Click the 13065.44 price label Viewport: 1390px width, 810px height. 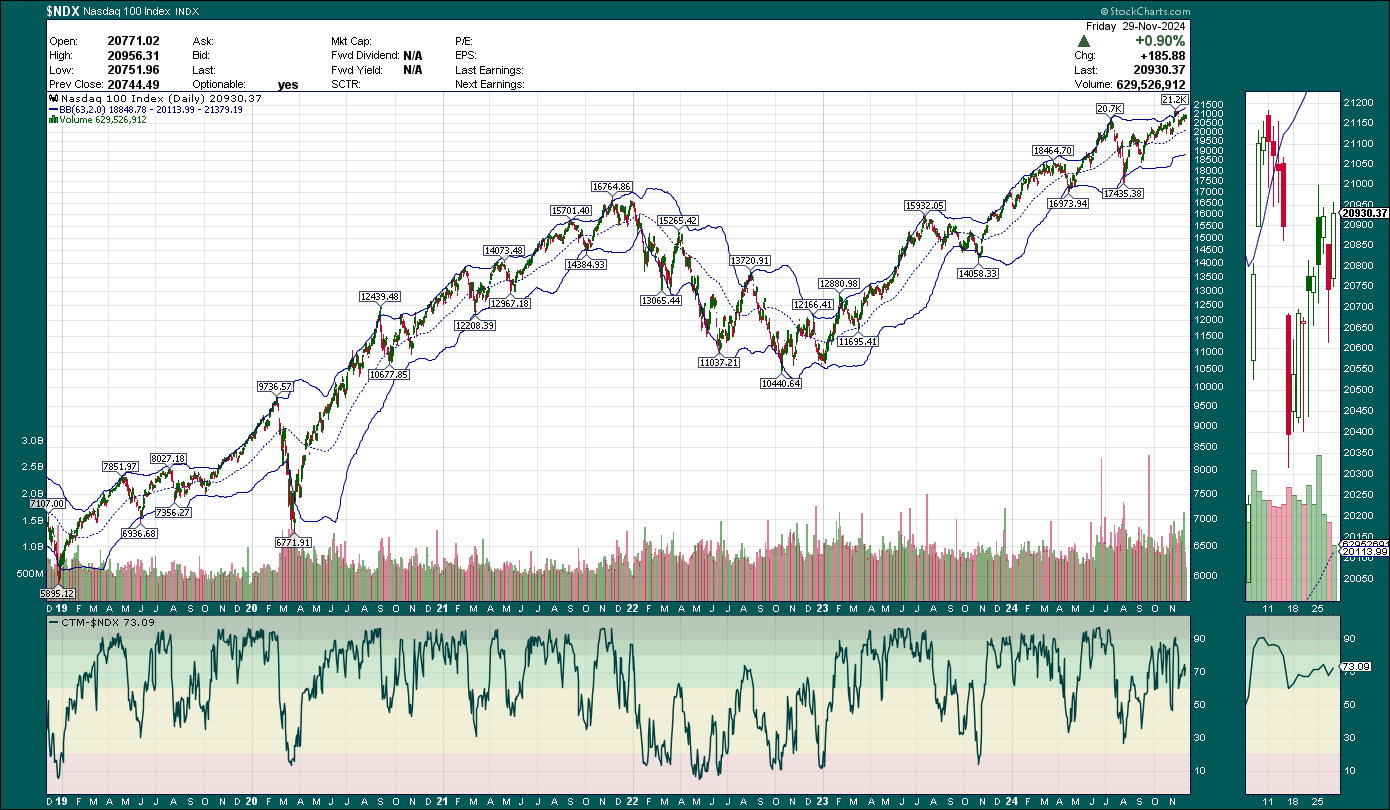point(660,300)
